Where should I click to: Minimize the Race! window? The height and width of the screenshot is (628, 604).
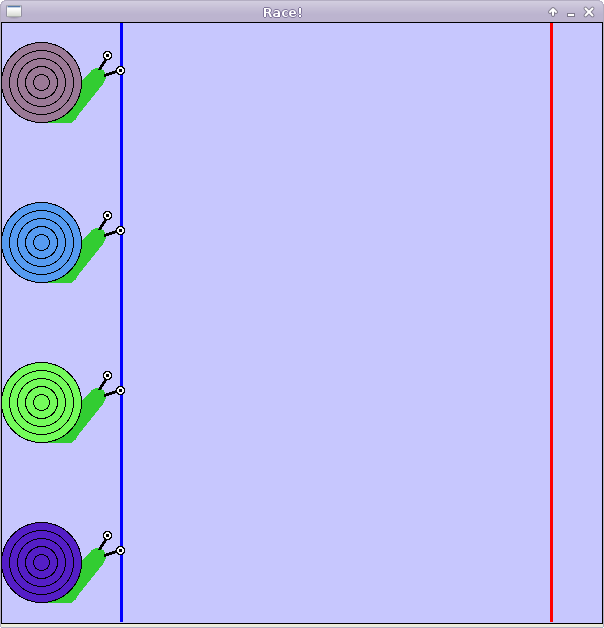571,12
